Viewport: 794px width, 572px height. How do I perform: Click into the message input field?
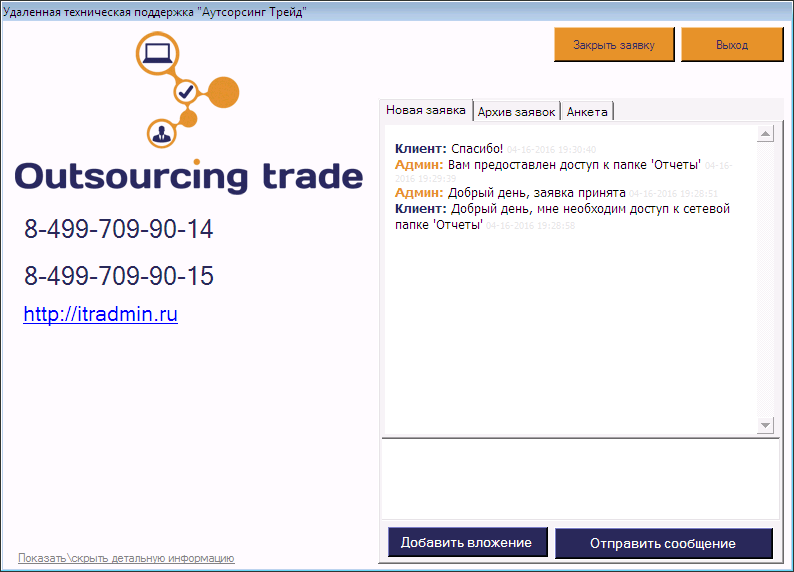click(x=580, y=479)
